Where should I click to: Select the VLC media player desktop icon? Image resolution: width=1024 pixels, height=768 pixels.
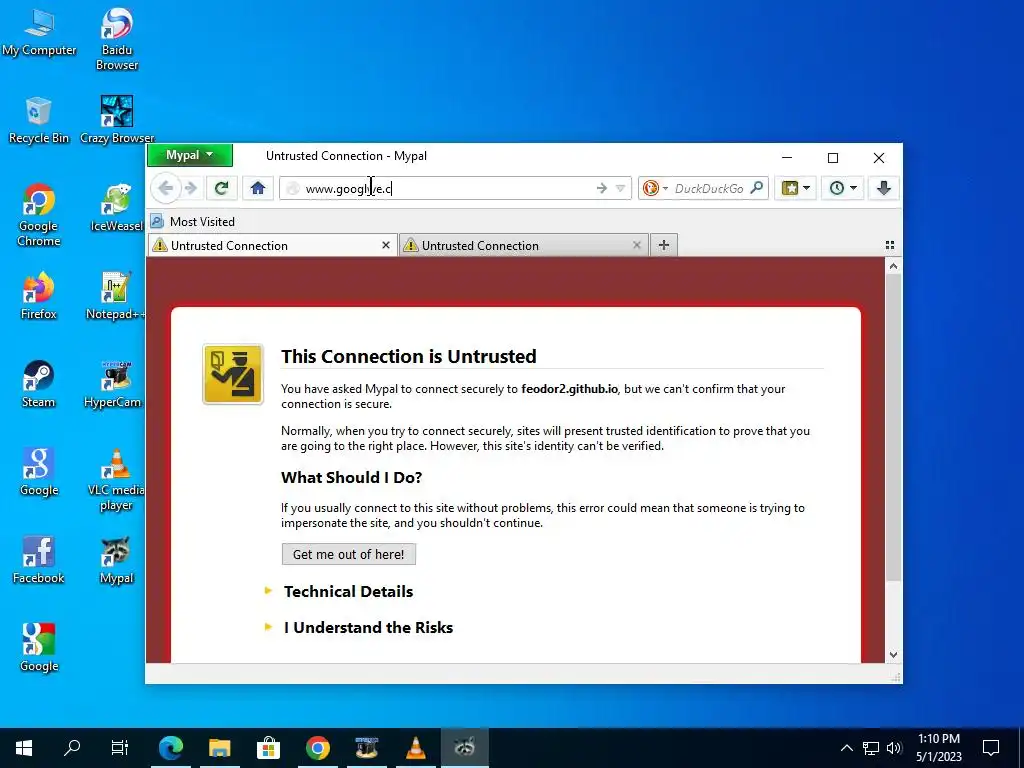[x=116, y=479]
